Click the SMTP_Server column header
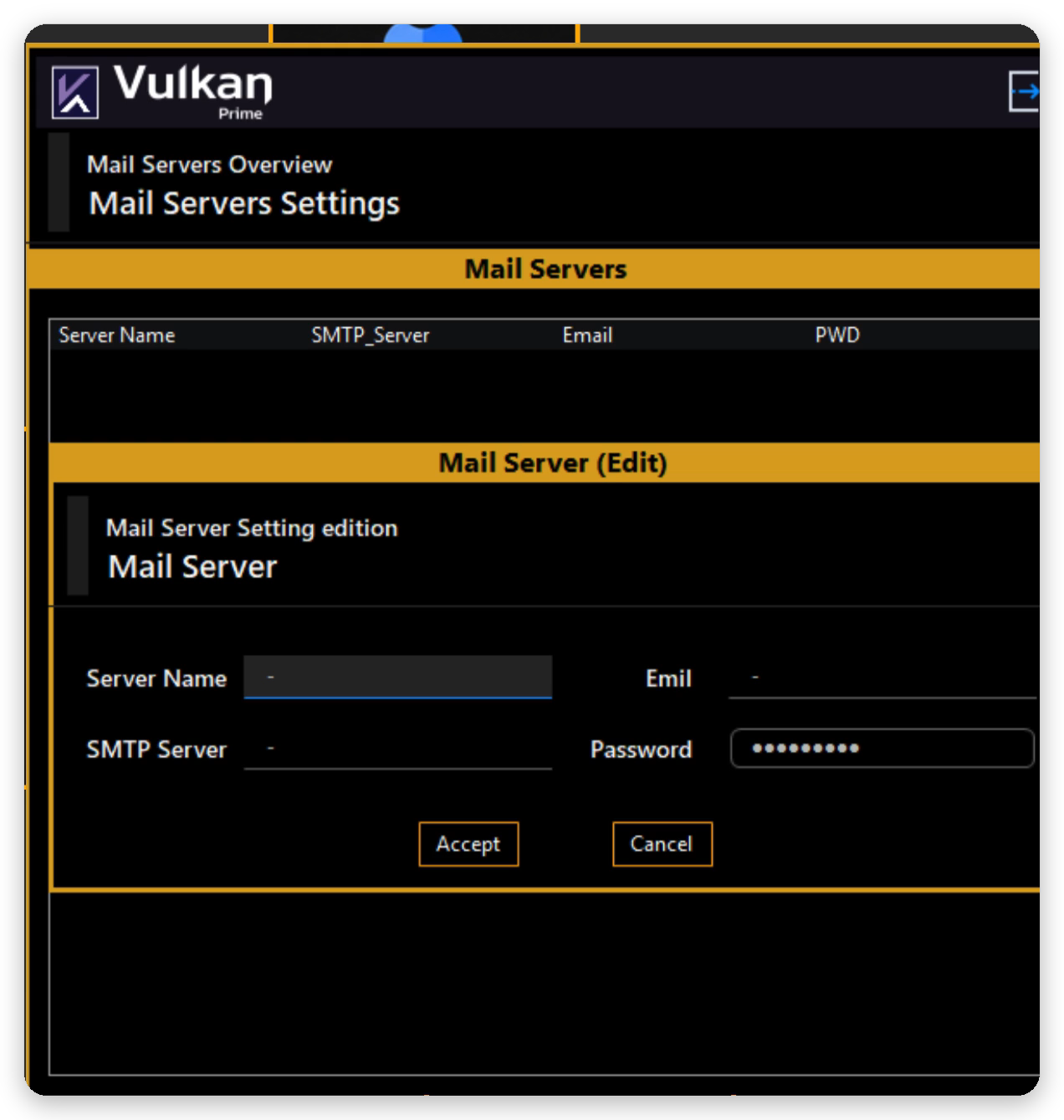 tap(371, 335)
